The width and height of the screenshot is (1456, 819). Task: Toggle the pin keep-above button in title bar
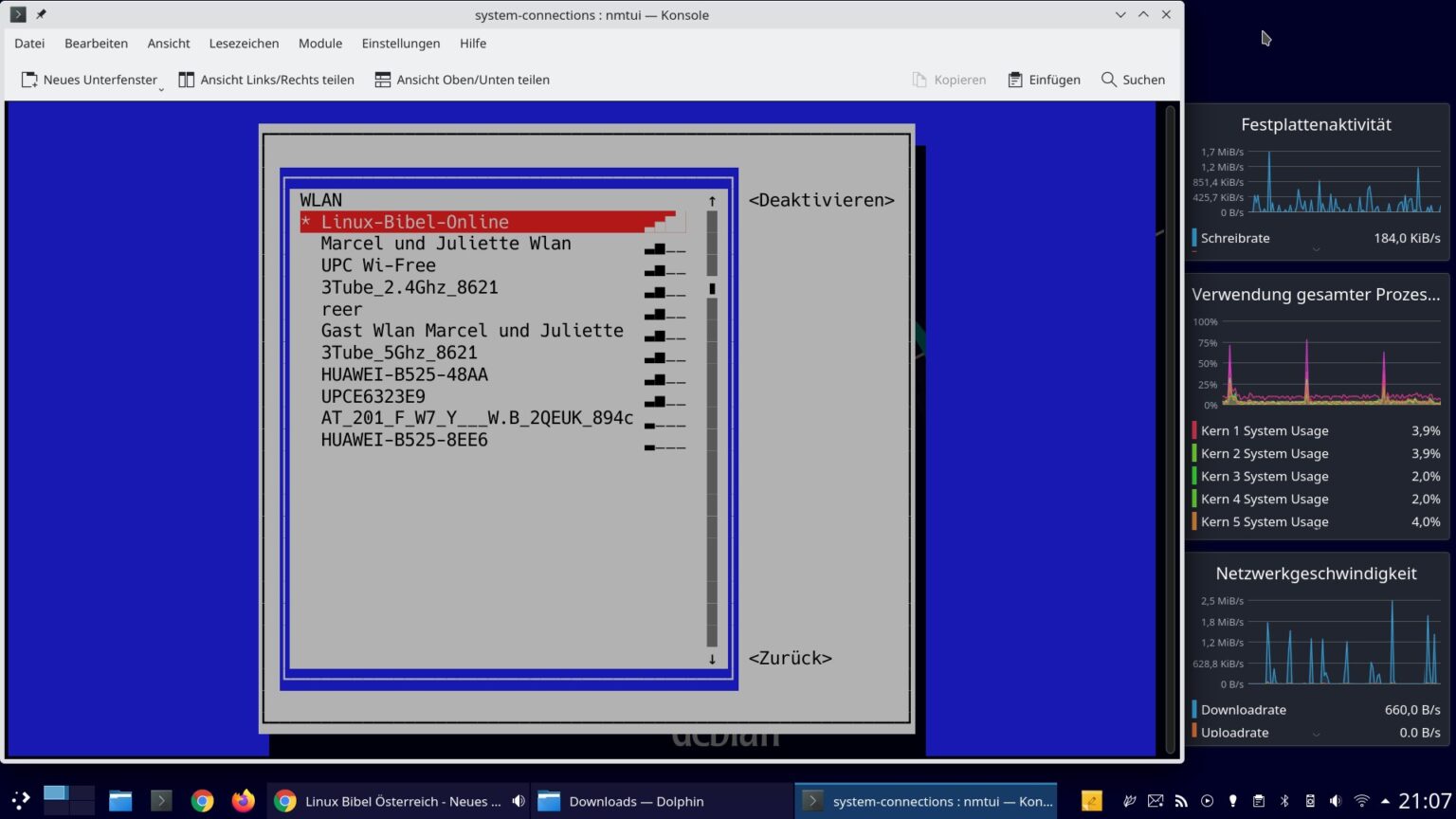click(x=39, y=14)
